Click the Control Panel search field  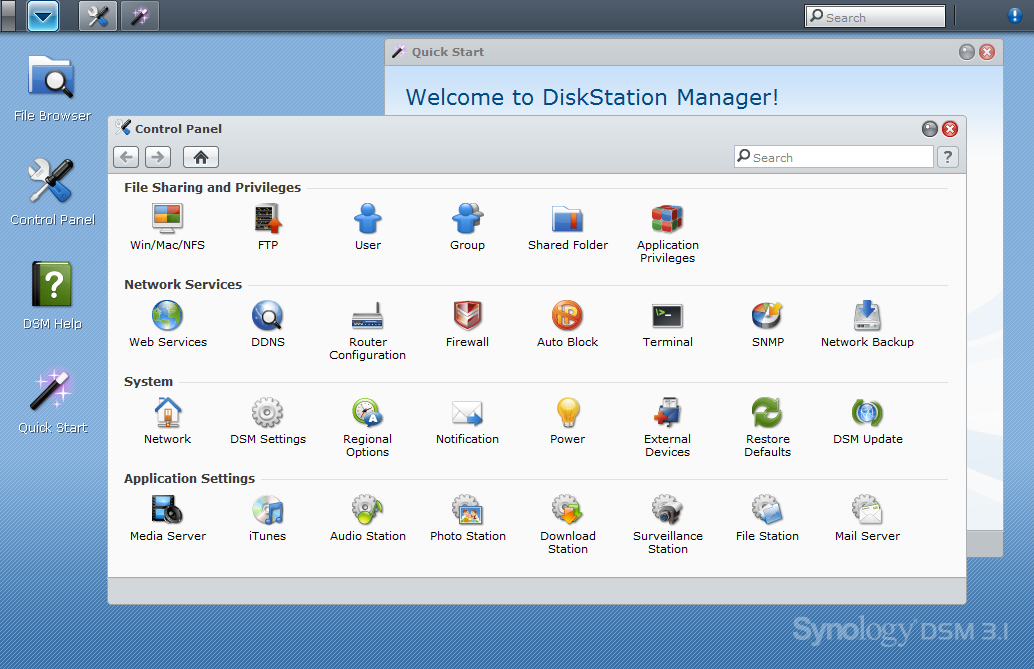(x=834, y=157)
